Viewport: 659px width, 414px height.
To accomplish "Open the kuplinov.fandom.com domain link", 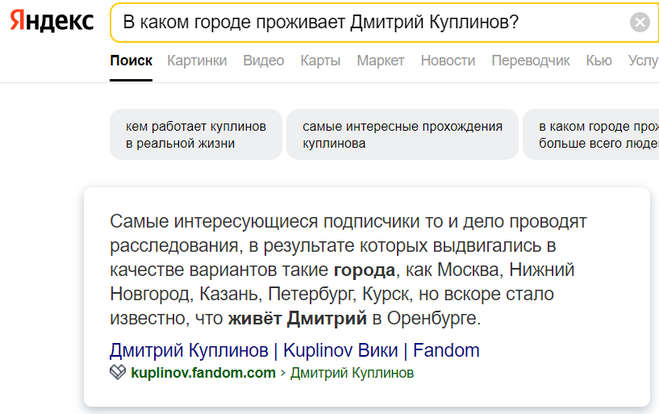I will tap(203, 373).
